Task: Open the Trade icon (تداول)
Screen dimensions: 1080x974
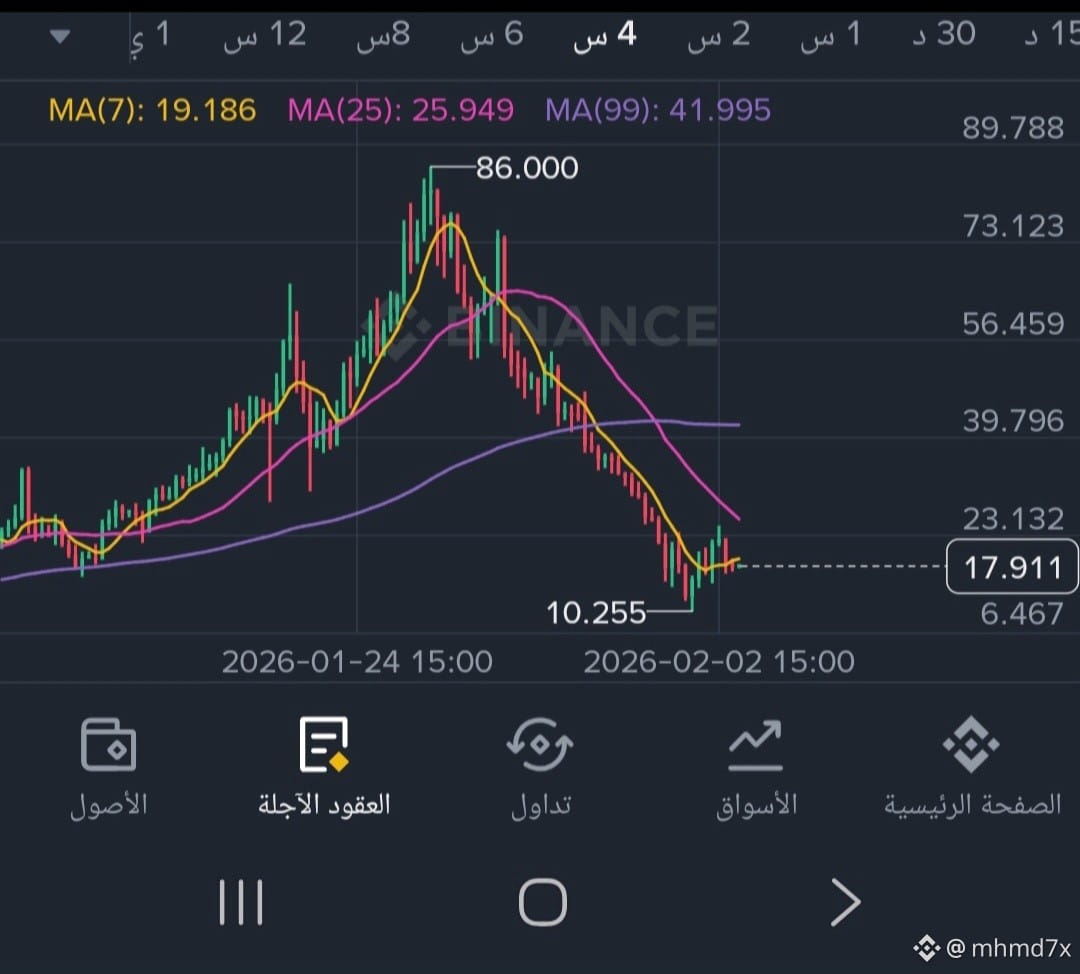Action: point(540,744)
